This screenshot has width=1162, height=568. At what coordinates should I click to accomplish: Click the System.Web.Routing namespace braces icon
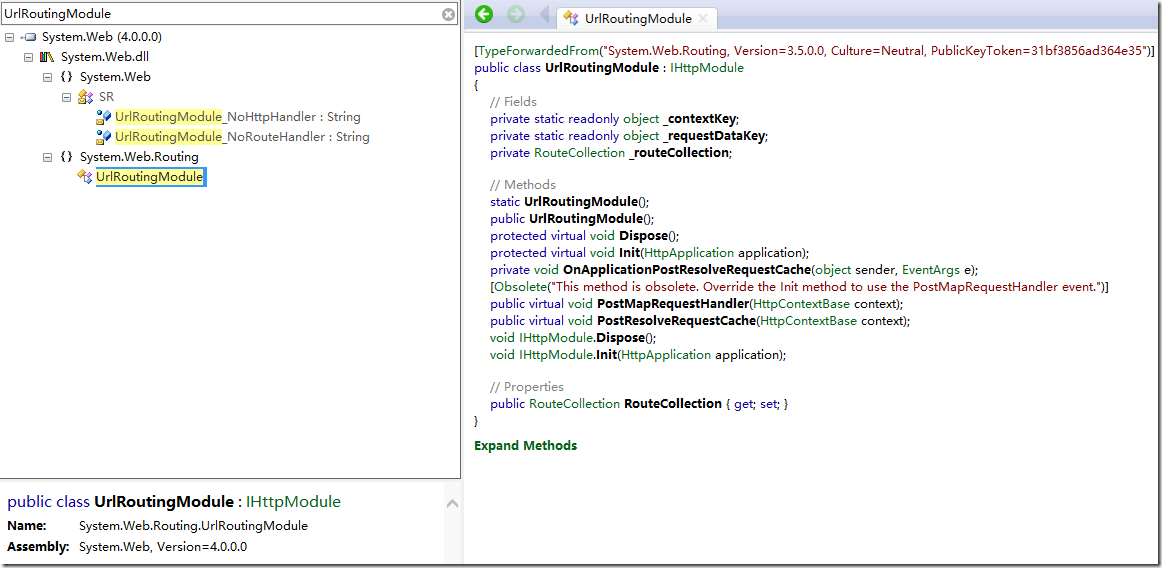[66, 157]
